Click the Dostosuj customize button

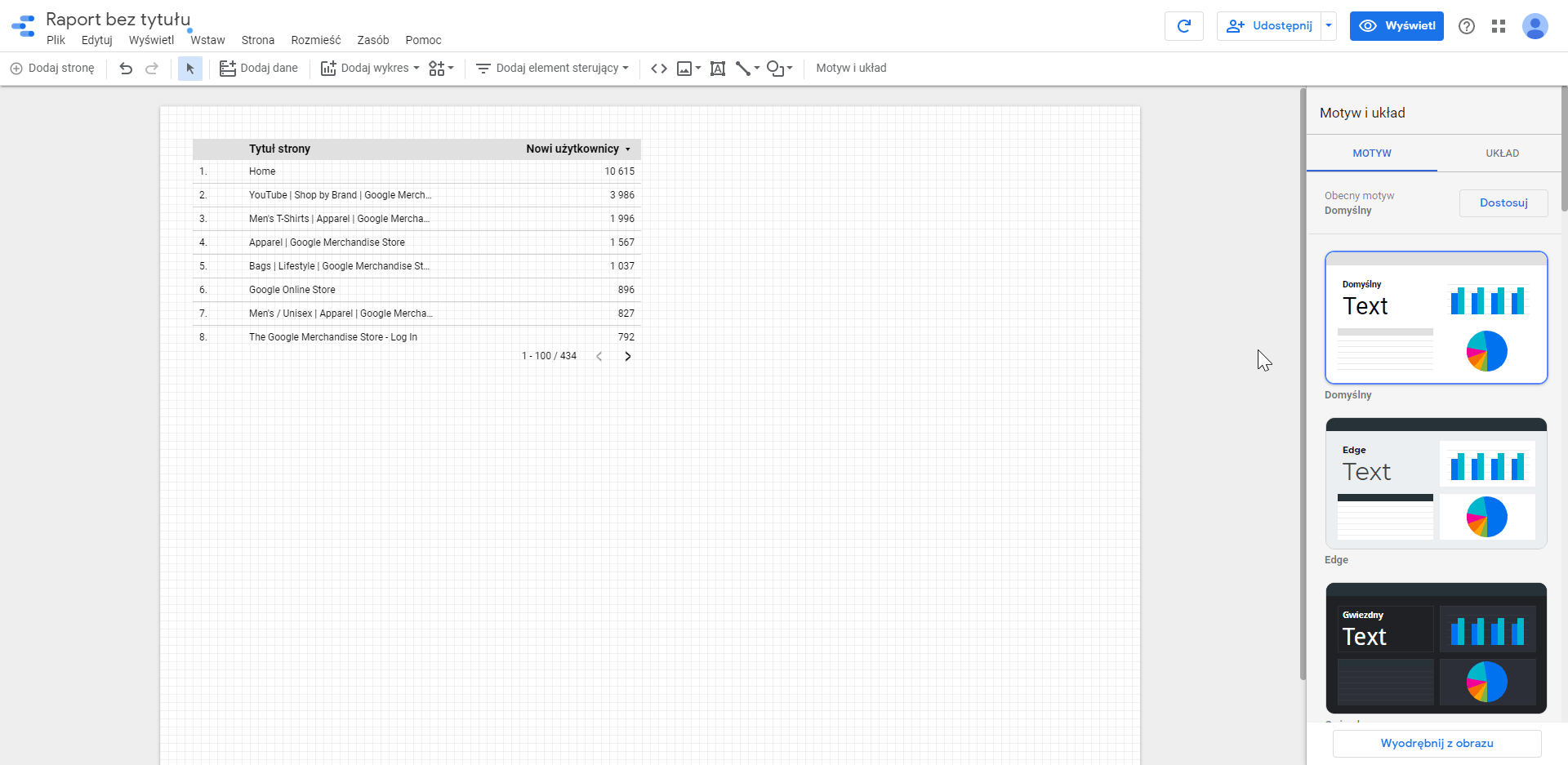tap(1503, 203)
